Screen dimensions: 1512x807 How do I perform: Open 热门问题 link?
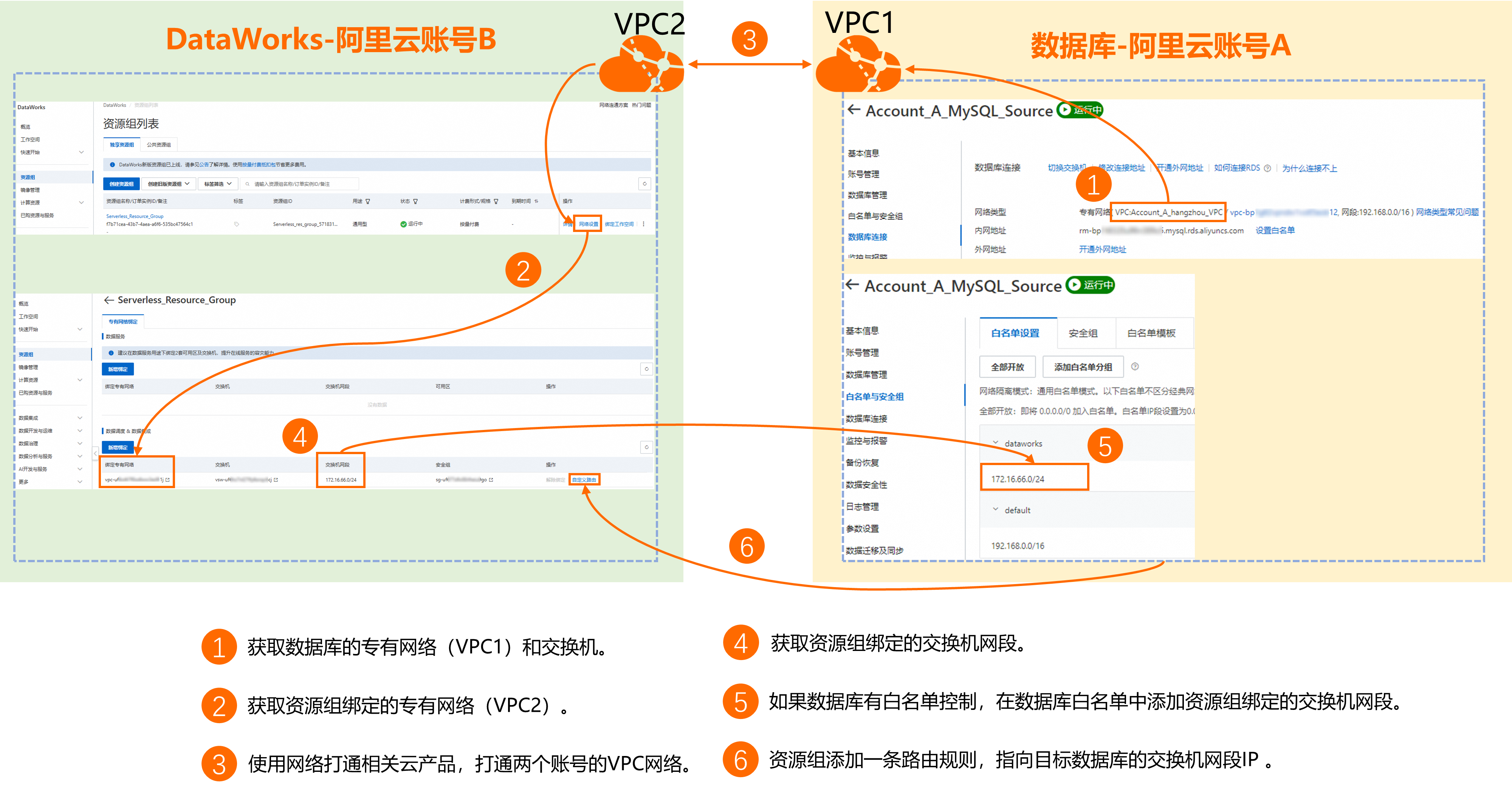(x=641, y=105)
